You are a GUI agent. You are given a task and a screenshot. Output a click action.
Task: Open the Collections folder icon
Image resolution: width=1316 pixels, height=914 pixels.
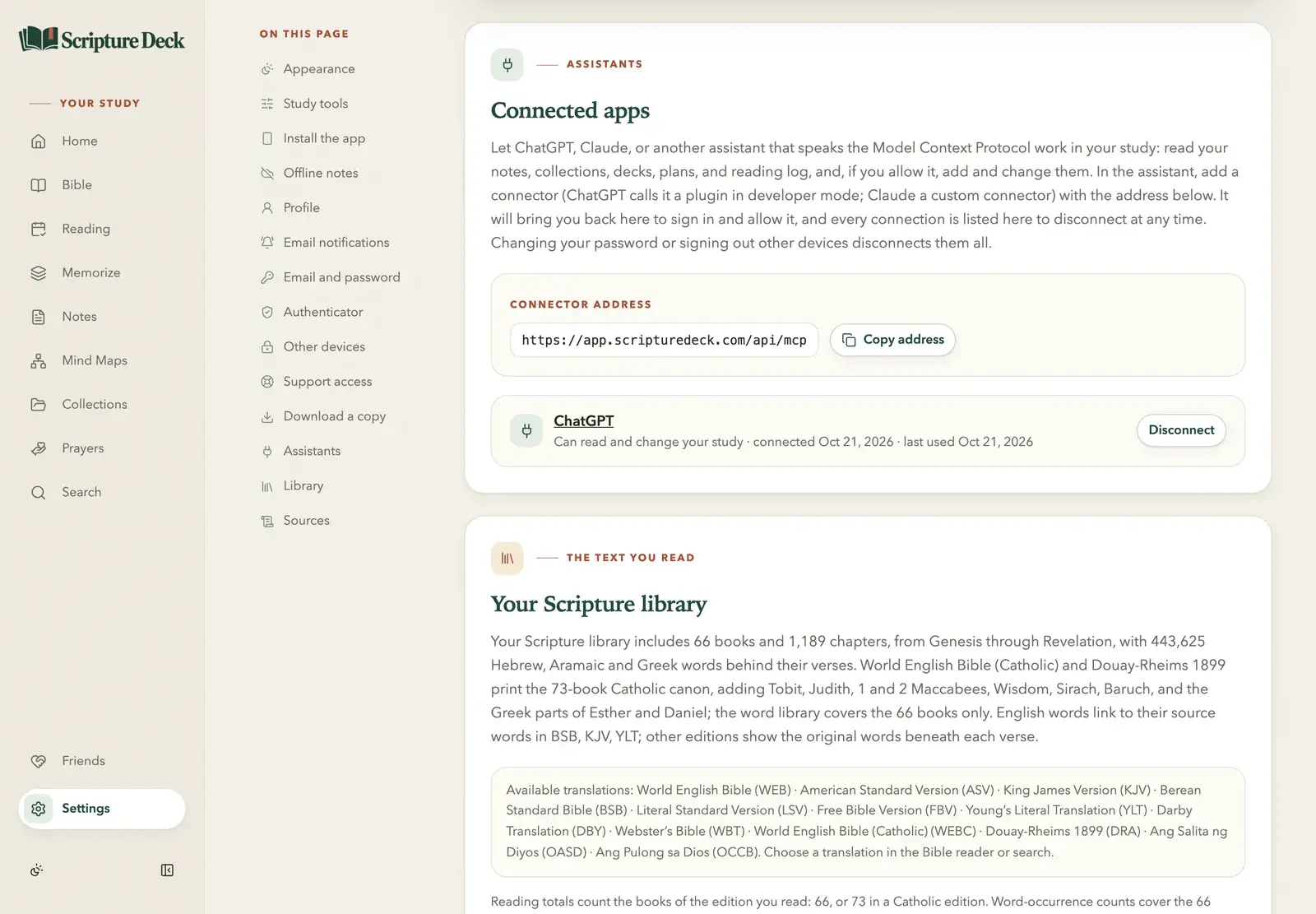coord(39,405)
